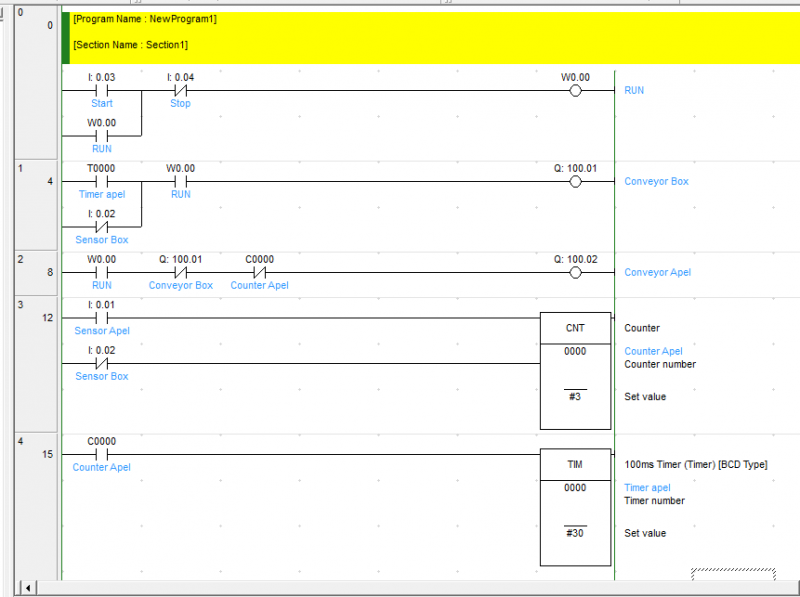Image resolution: width=800 pixels, height=597 pixels.
Task: Select the CNT set value #3 operand
Action: click(x=575, y=396)
